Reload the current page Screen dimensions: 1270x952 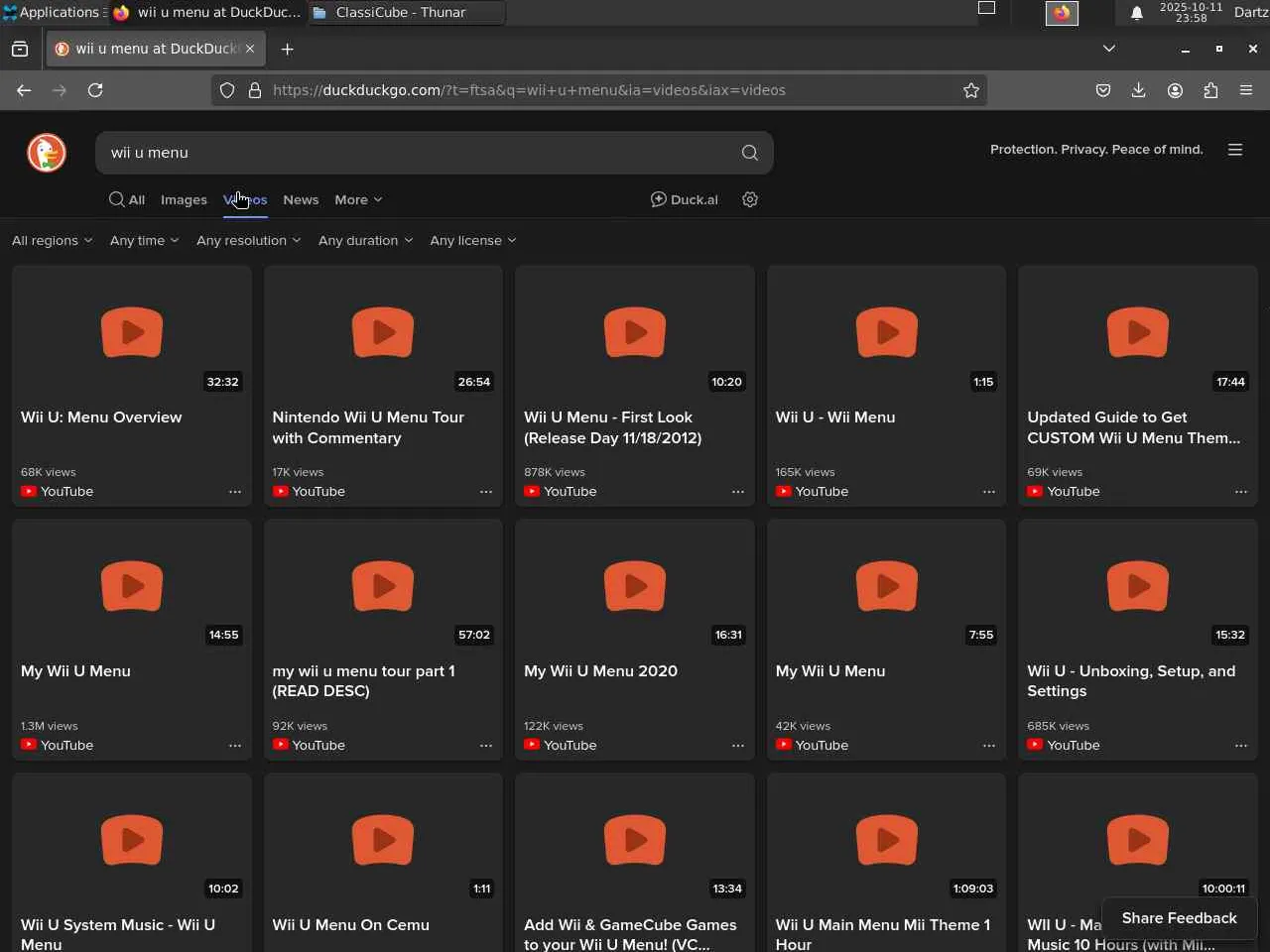95,90
